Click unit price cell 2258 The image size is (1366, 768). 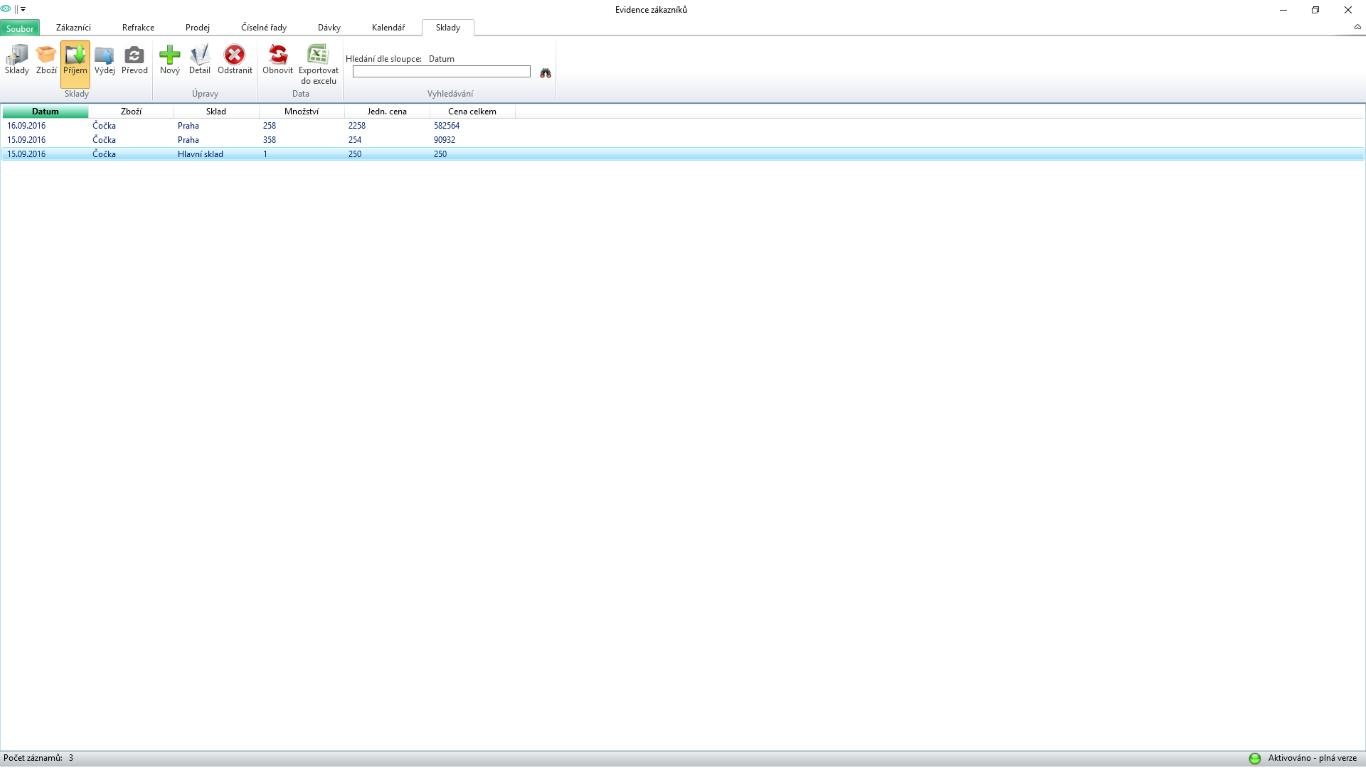tap(357, 126)
